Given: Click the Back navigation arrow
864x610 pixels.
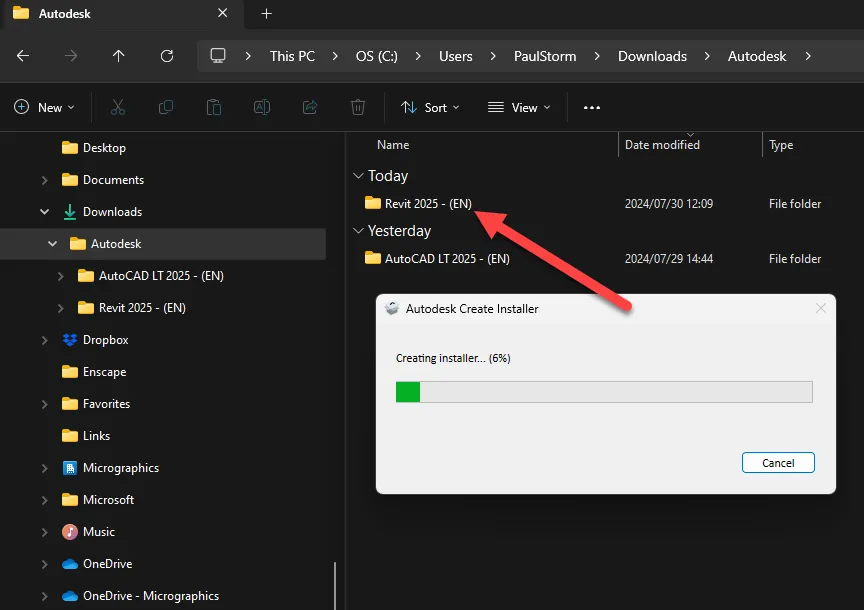Looking at the screenshot, I should click(x=23, y=55).
